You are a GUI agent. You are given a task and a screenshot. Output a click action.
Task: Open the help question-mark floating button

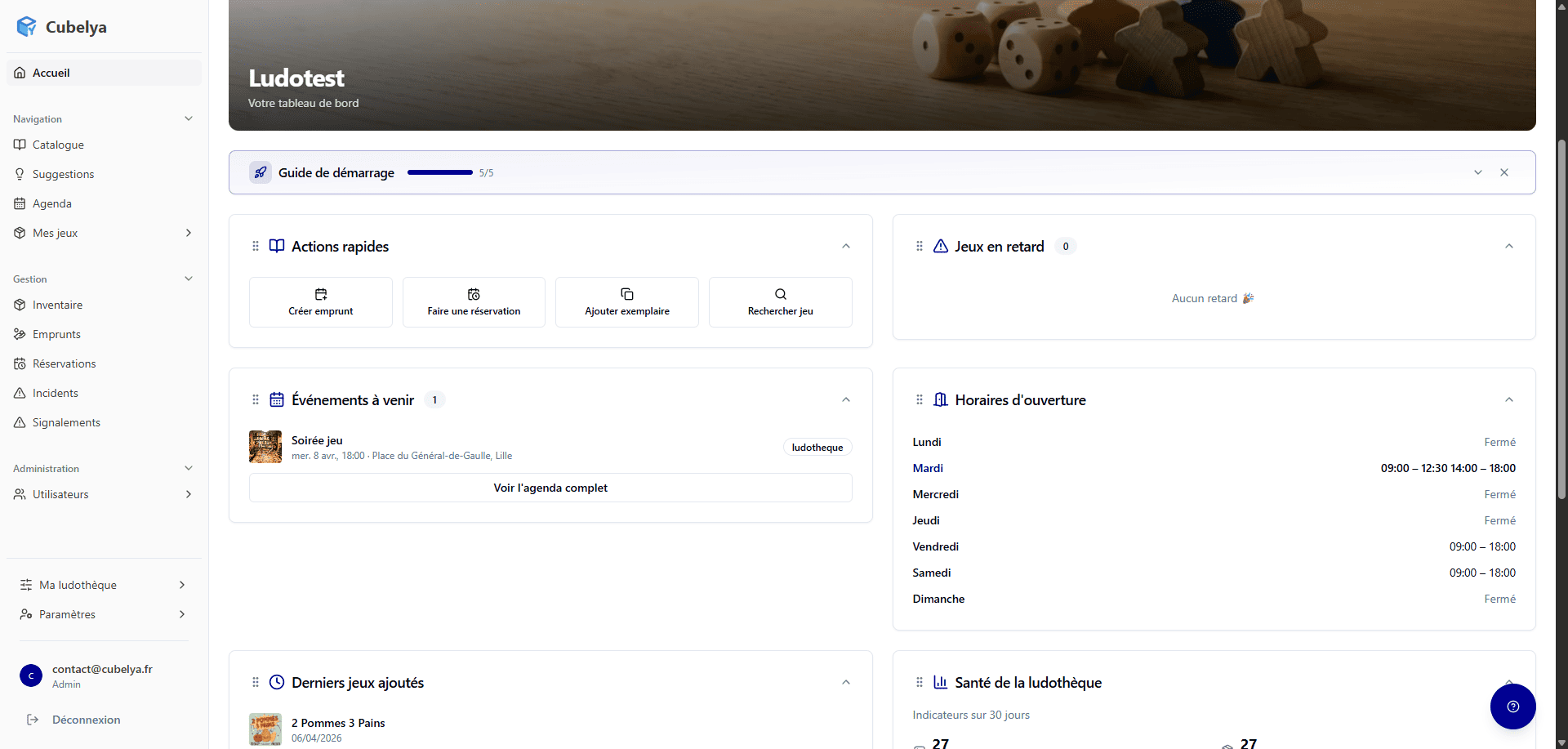(x=1513, y=707)
